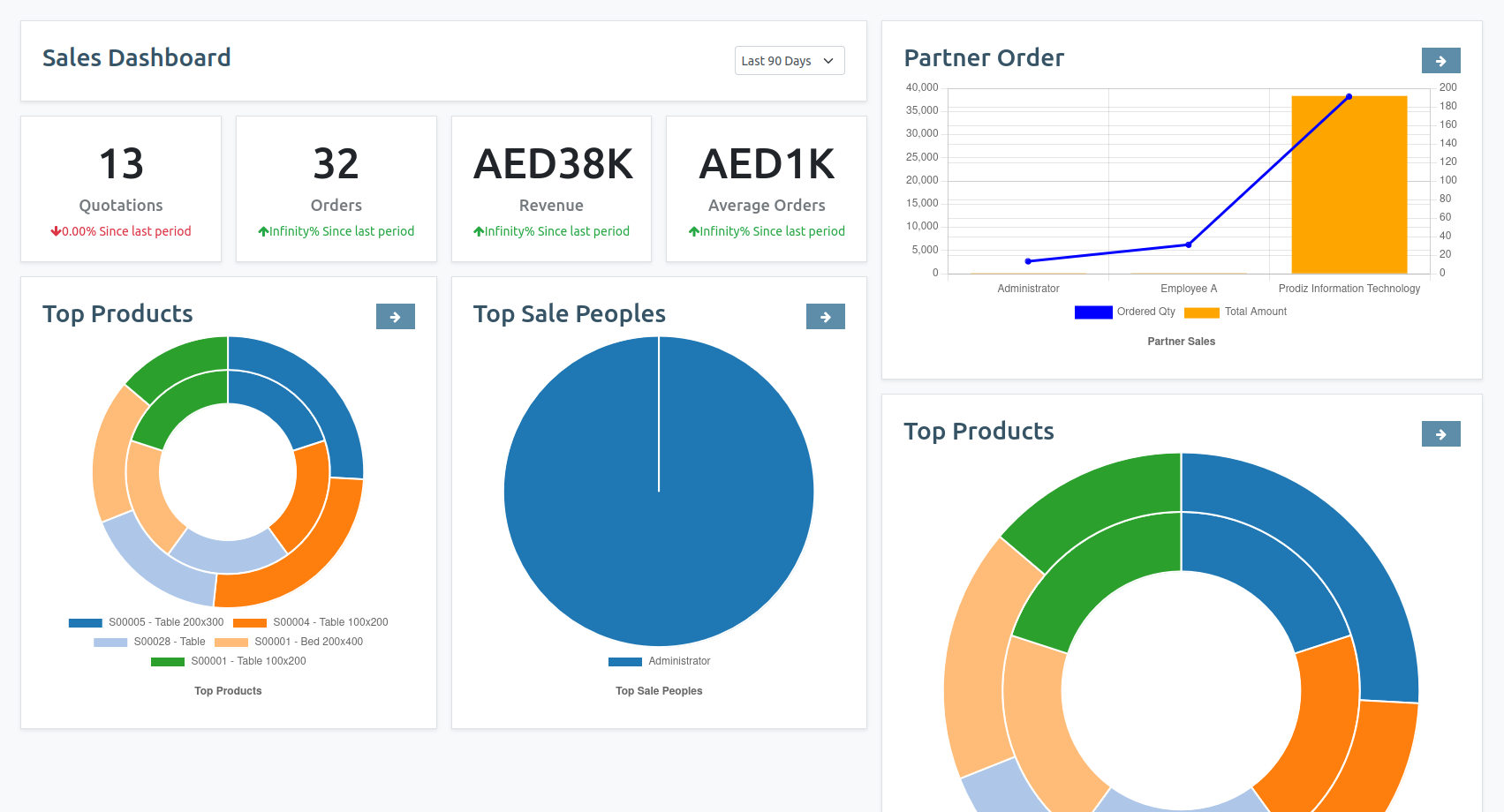The image size is (1504, 812).
Task: Open the 32 Orders stat card
Action: pos(336,189)
